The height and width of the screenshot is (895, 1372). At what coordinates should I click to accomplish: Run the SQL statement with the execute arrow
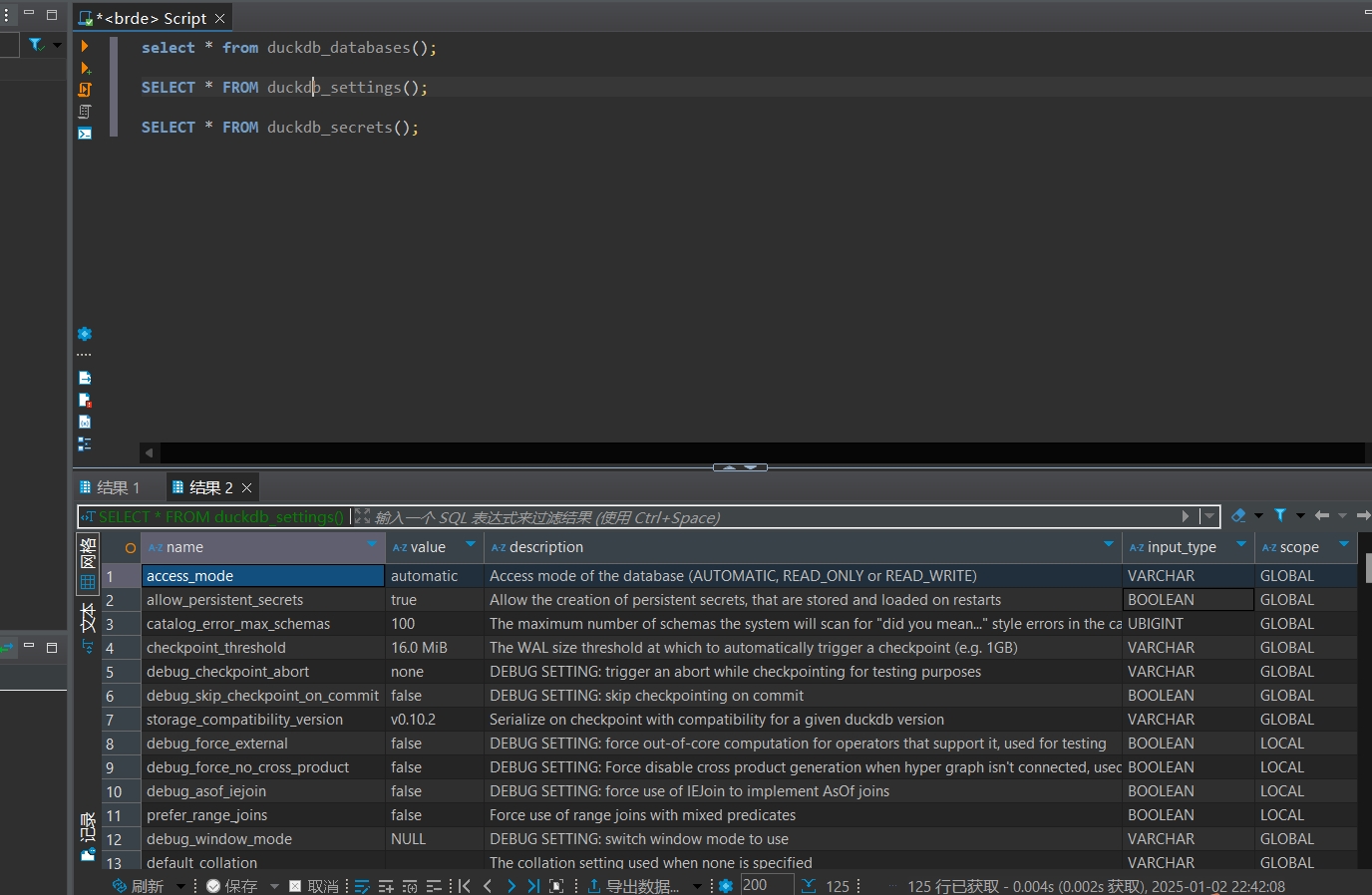[85, 46]
